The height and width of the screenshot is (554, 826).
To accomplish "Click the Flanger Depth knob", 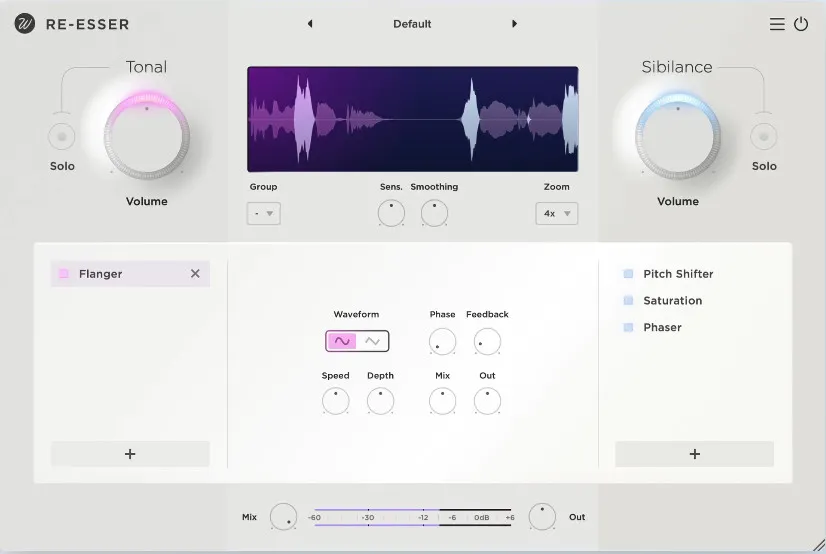I will click(x=380, y=401).
